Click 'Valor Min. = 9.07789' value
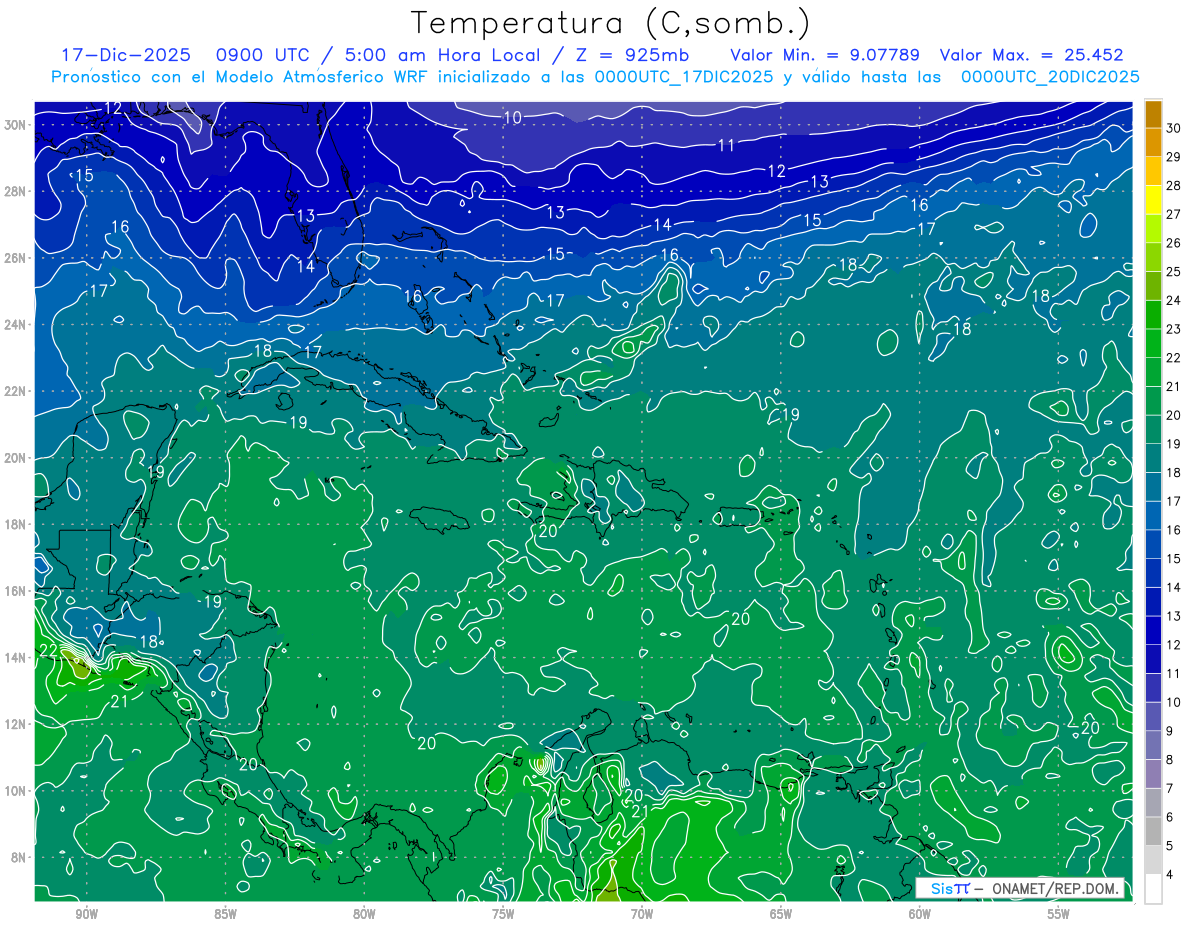The width and height of the screenshot is (1200, 927). (x=825, y=55)
